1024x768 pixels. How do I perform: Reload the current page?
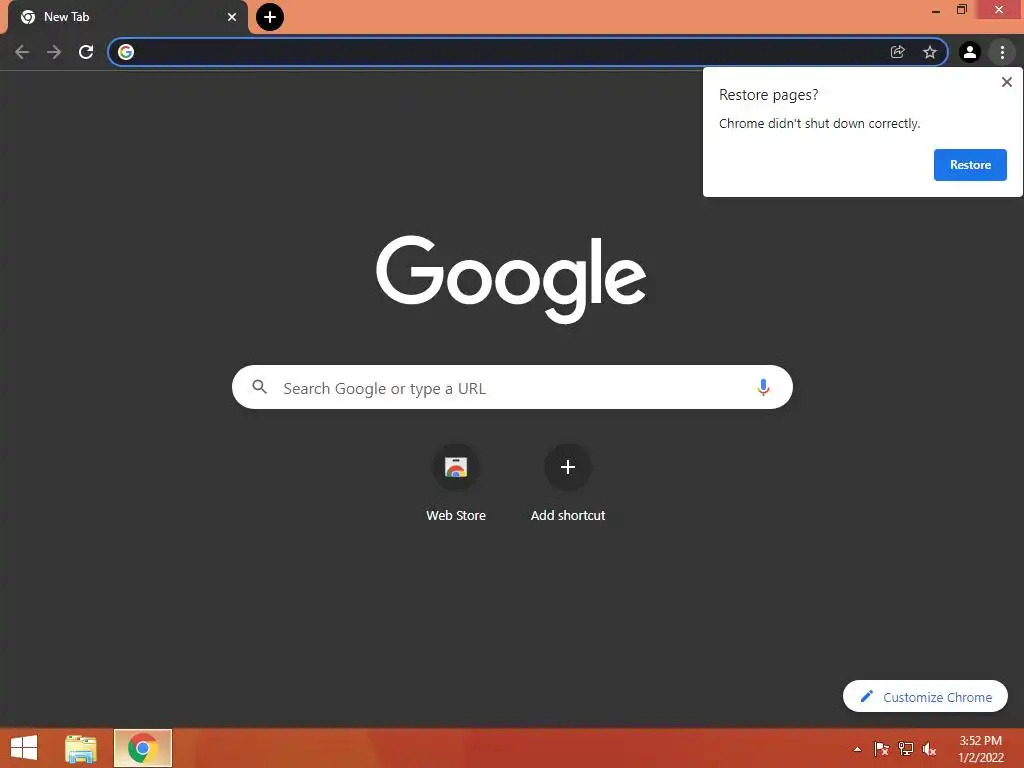click(86, 52)
